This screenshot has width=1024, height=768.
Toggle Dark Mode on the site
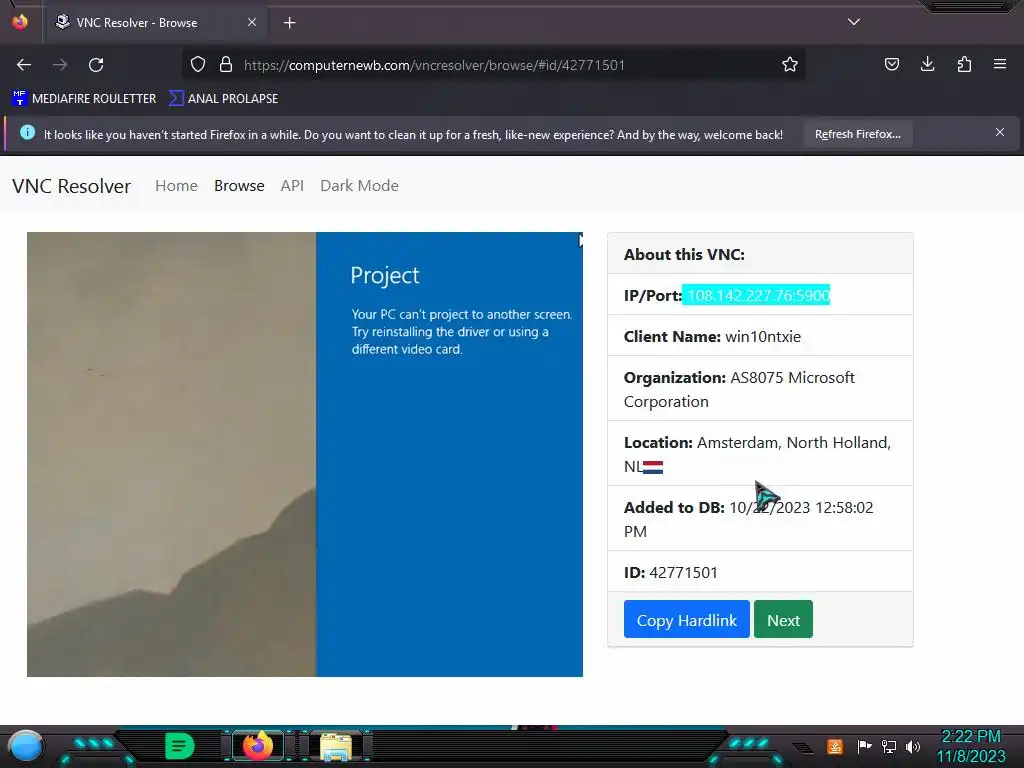click(x=359, y=185)
